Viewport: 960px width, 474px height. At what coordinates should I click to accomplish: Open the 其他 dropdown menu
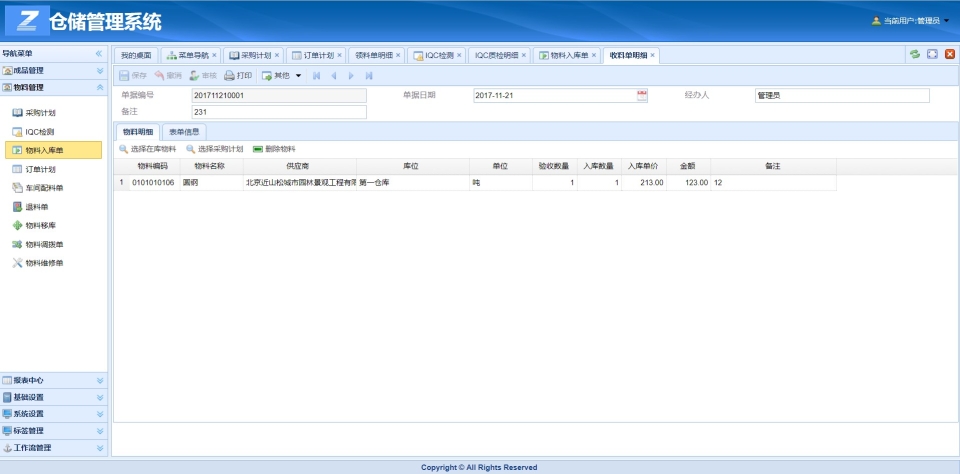tap(282, 75)
